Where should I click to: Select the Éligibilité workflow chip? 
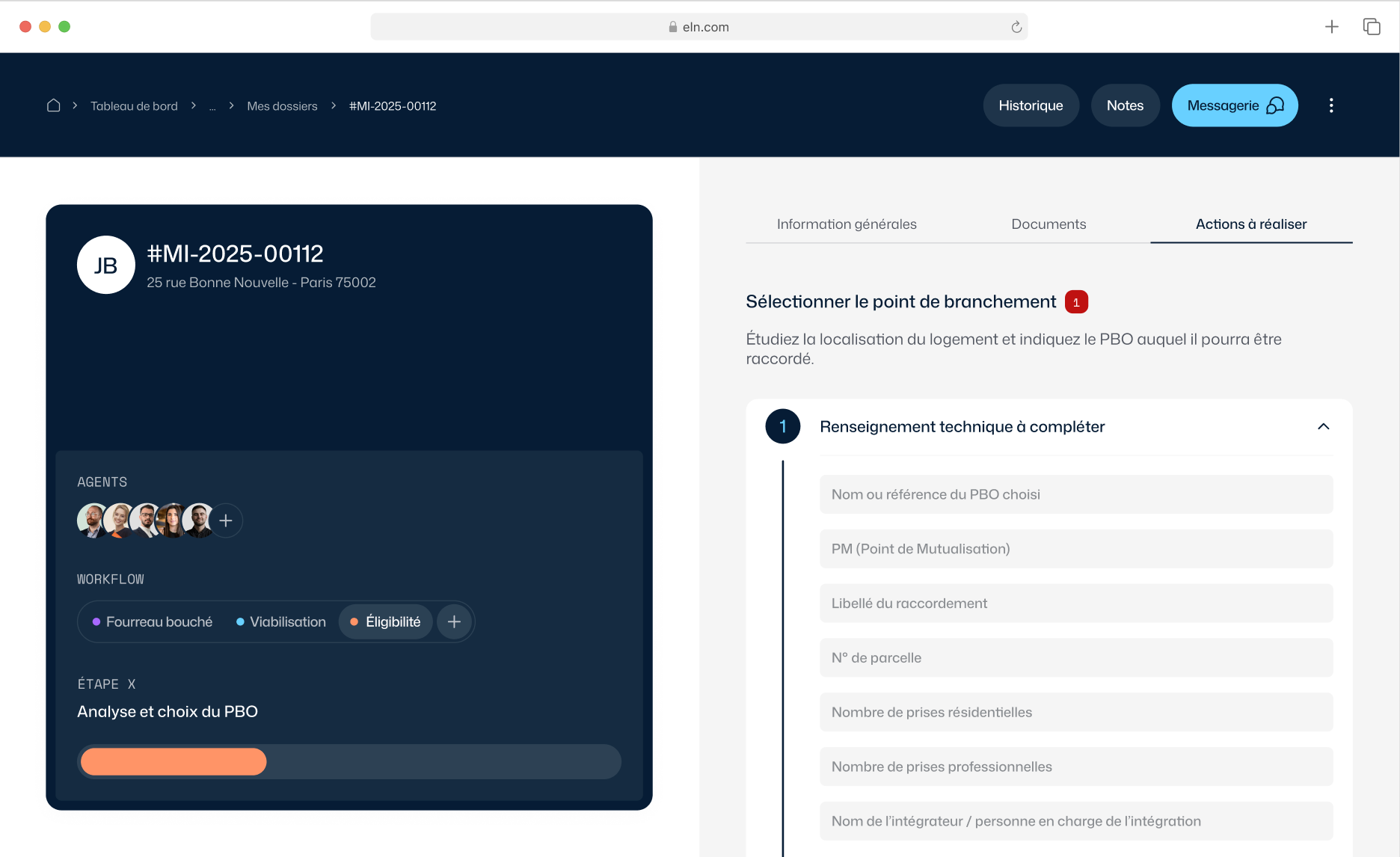[385, 621]
